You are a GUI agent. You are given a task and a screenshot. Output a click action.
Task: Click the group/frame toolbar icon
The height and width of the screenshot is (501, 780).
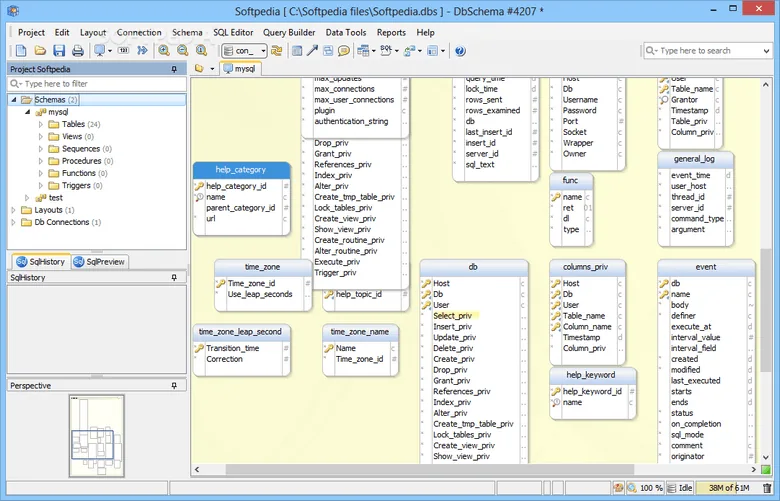[x=328, y=51]
